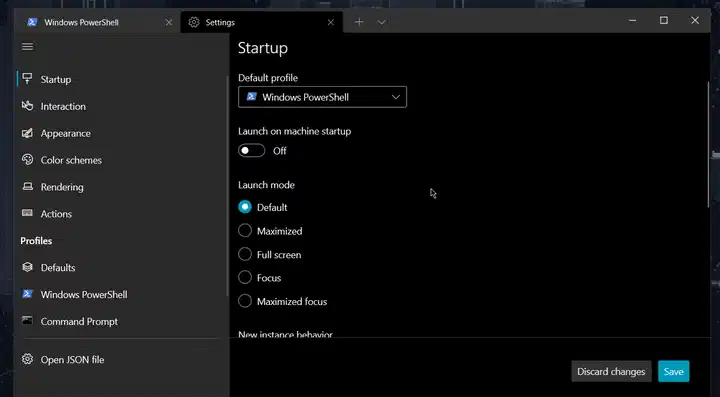
Task: Click Discard changes button
Action: click(611, 371)
